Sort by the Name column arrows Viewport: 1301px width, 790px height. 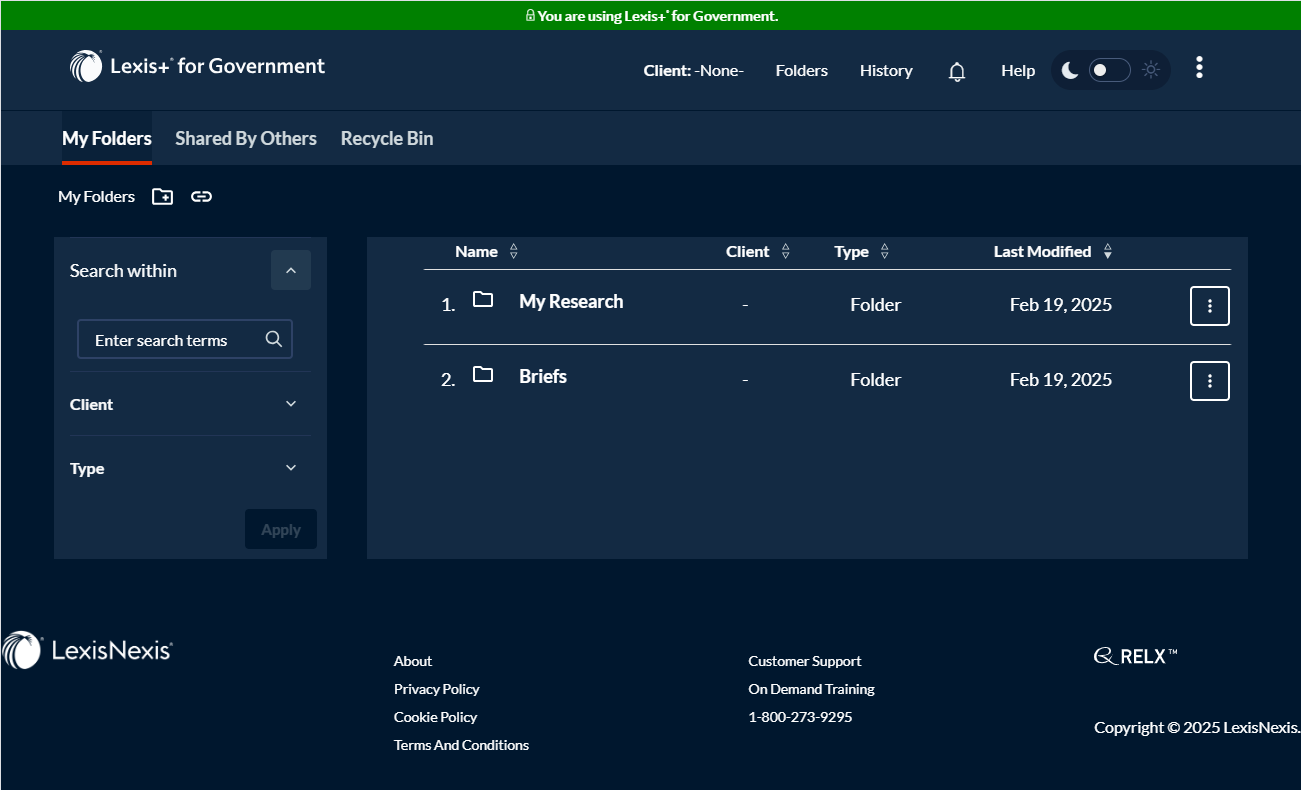click(x=514, y=252)
